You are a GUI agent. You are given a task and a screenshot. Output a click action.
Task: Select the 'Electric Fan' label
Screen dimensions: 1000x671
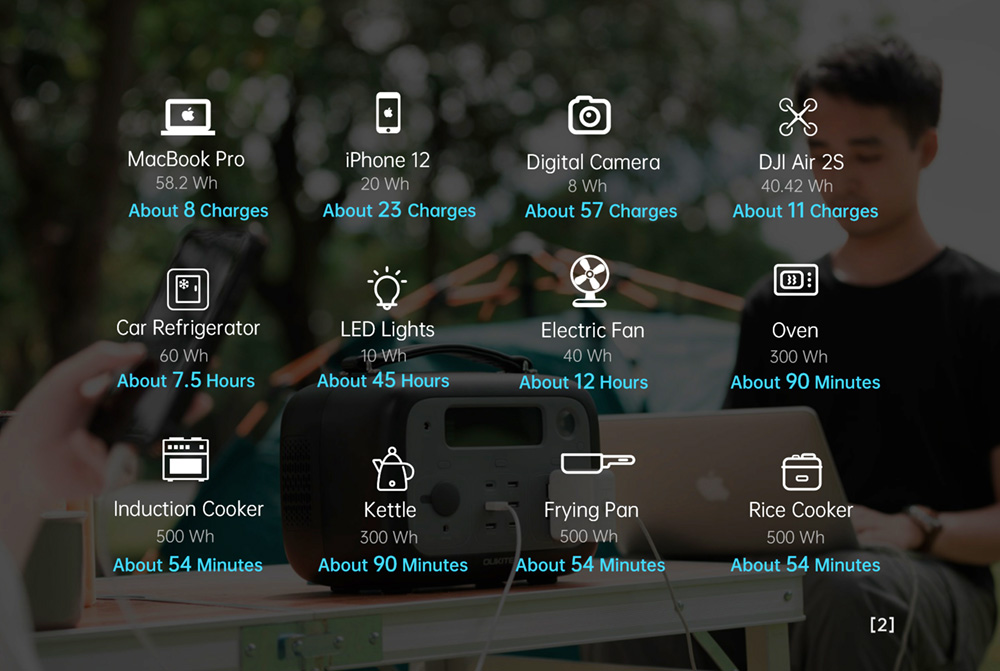click(592, 330)
